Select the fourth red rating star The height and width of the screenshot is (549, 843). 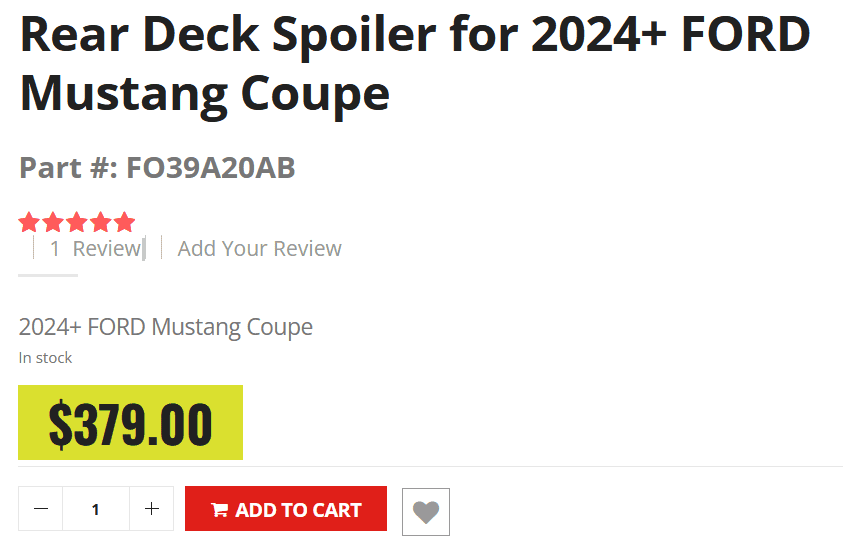(x=101, y=222)
